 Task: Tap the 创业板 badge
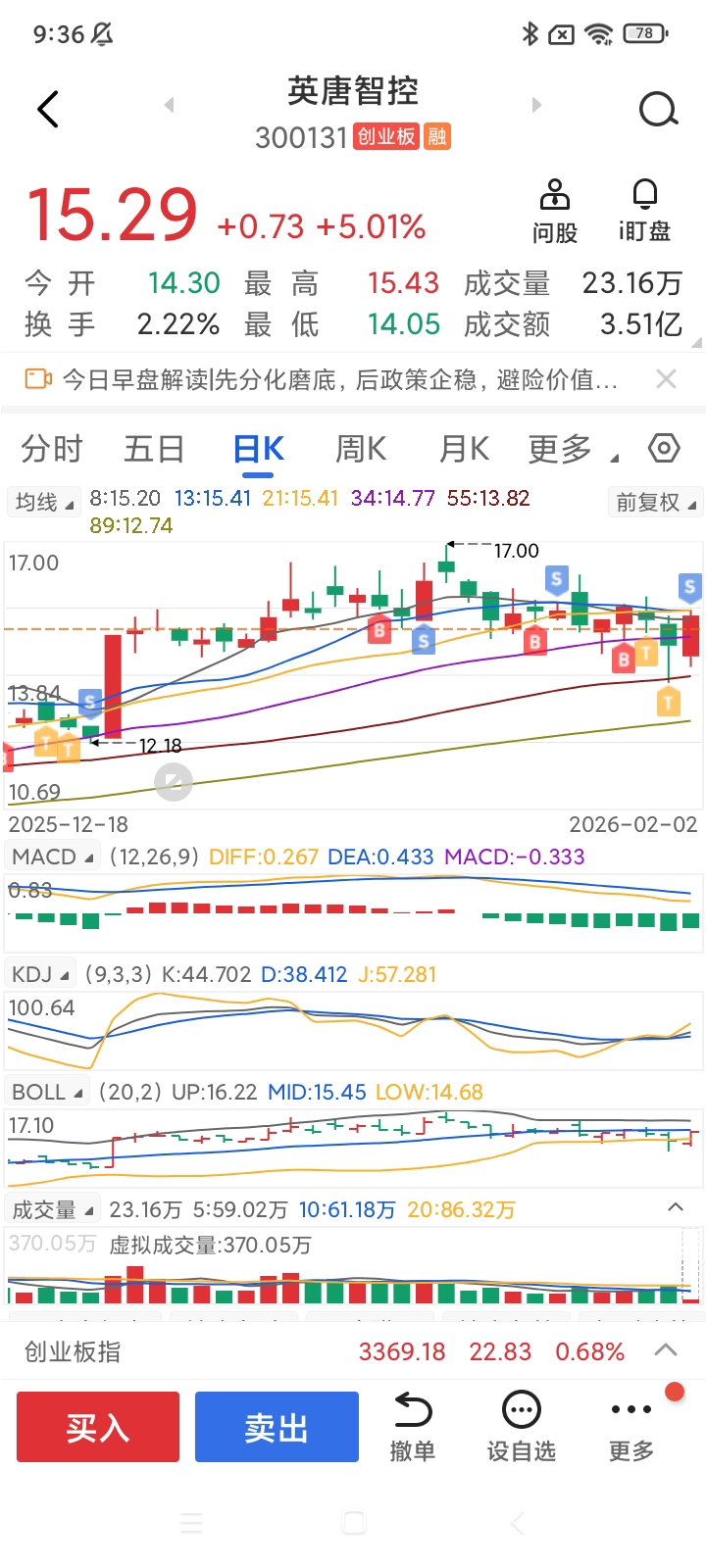tap(386, 136)
